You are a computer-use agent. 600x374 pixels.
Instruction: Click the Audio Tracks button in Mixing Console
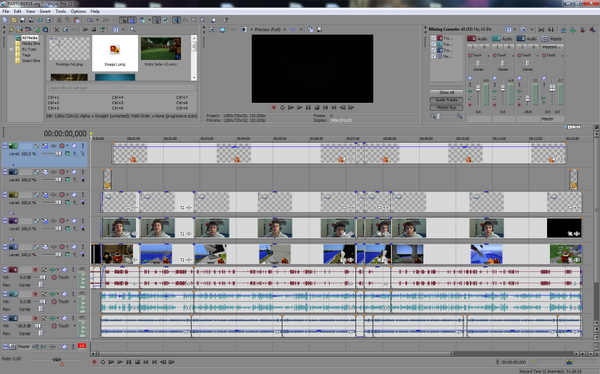pyautogui.click(x=446, y=100)
